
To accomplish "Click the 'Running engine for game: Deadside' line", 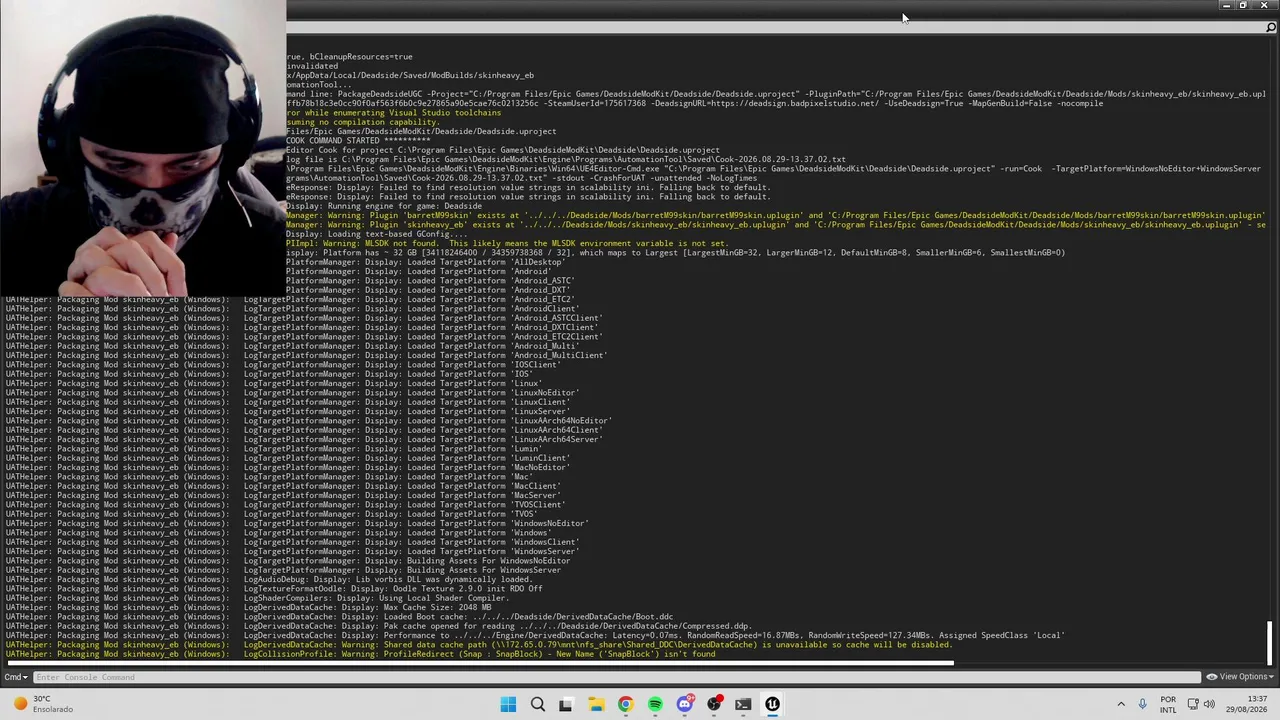I will click(384, 206).
